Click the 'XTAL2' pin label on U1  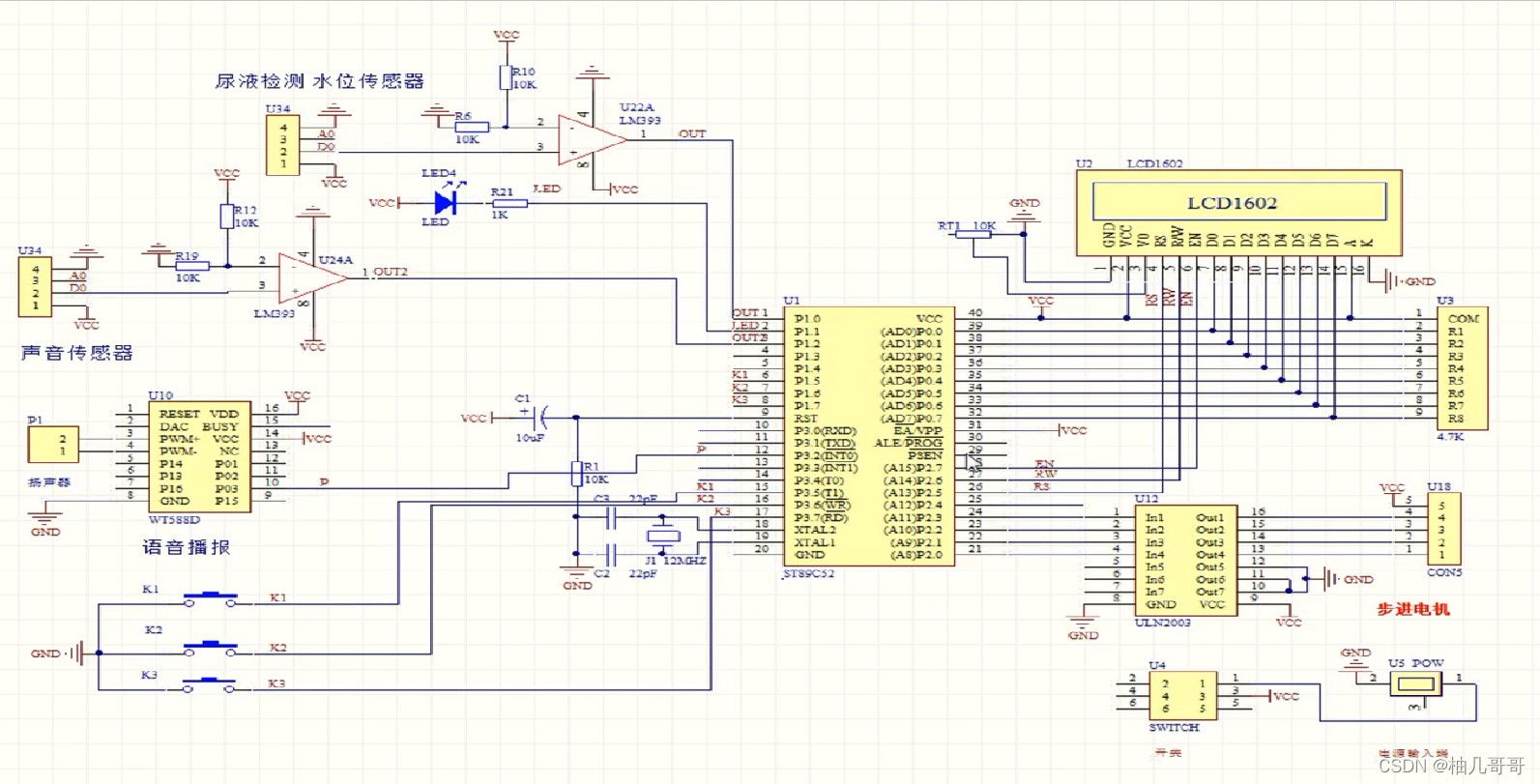point(815,530)
